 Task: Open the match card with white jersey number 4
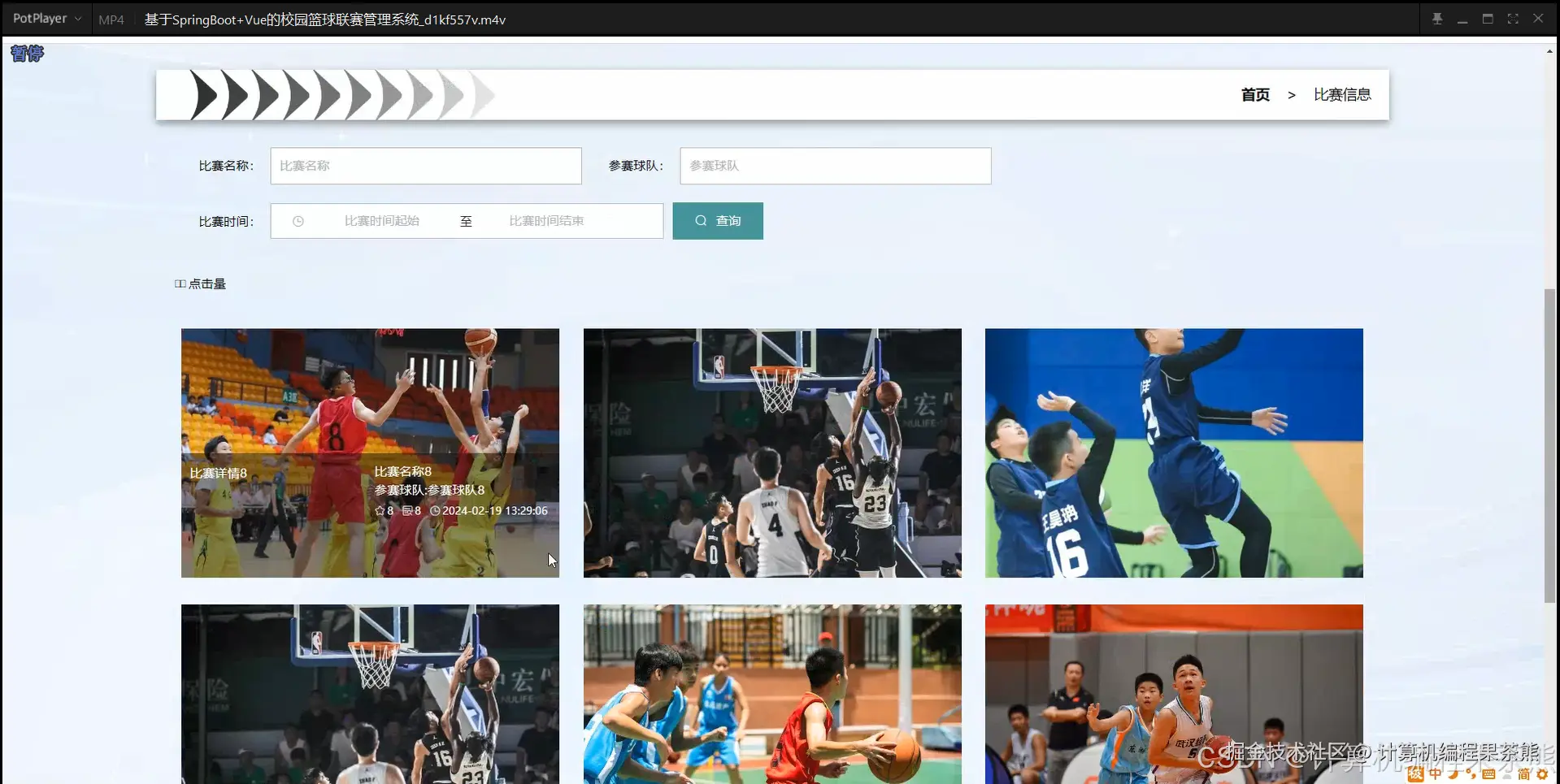click(772, 453)
